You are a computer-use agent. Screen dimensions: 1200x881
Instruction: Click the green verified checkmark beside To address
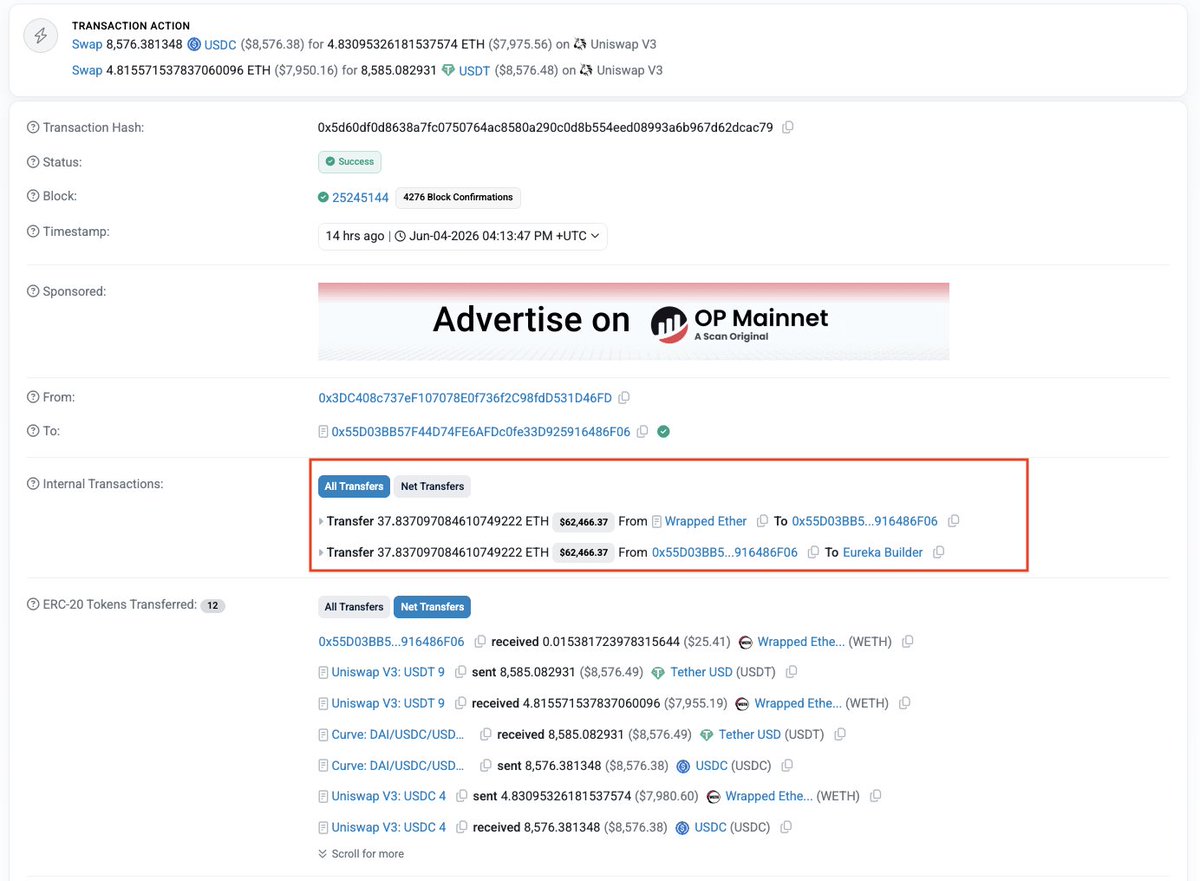coord(664,432)
